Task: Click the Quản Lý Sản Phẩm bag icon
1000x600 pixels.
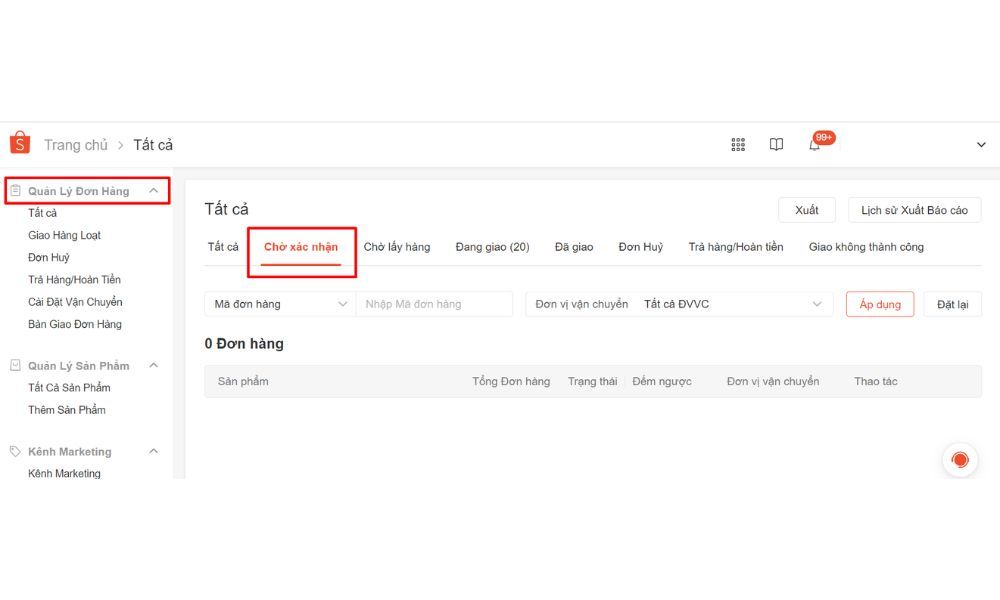Action: pos(15,365)
